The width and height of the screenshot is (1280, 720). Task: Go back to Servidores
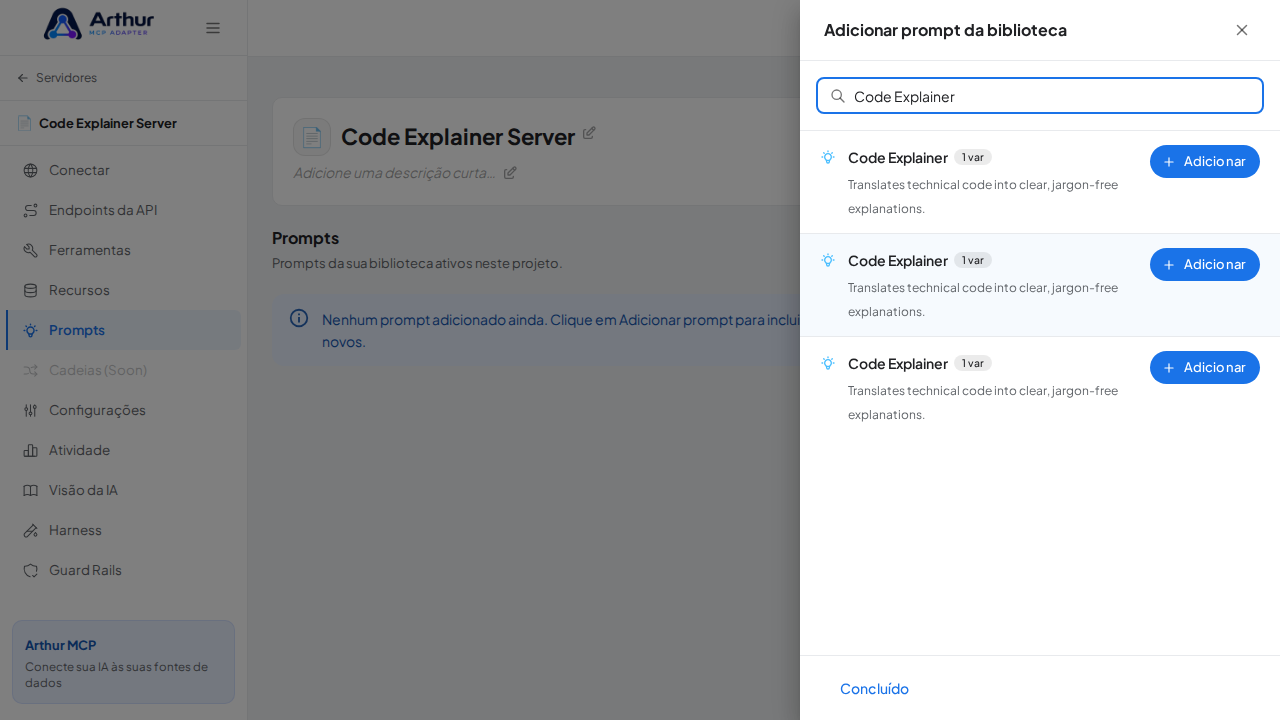click(x=57, y=78)
